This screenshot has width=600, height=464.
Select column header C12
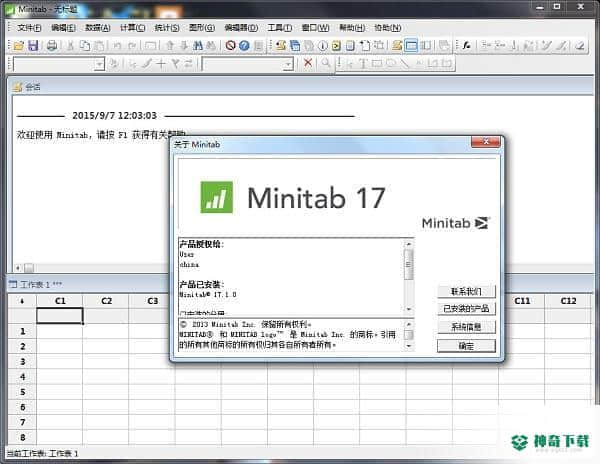(x=568, y=301)
